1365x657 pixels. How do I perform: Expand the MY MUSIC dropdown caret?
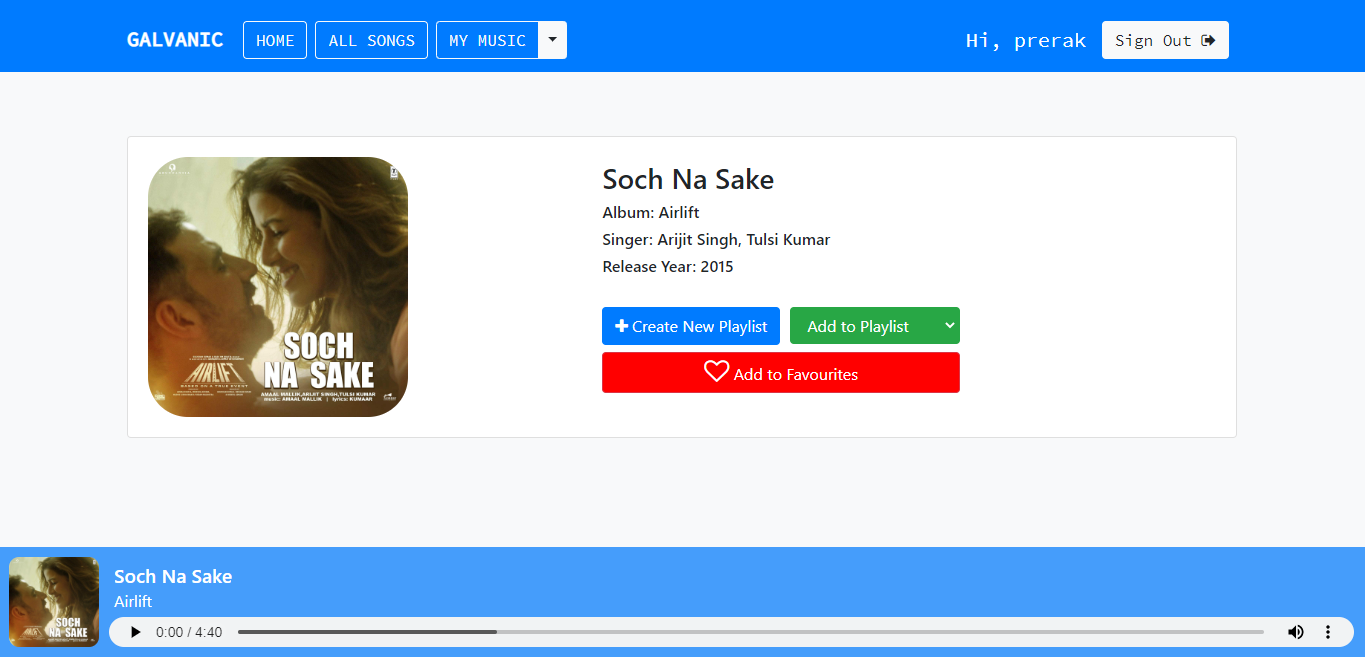pos(553,40)
